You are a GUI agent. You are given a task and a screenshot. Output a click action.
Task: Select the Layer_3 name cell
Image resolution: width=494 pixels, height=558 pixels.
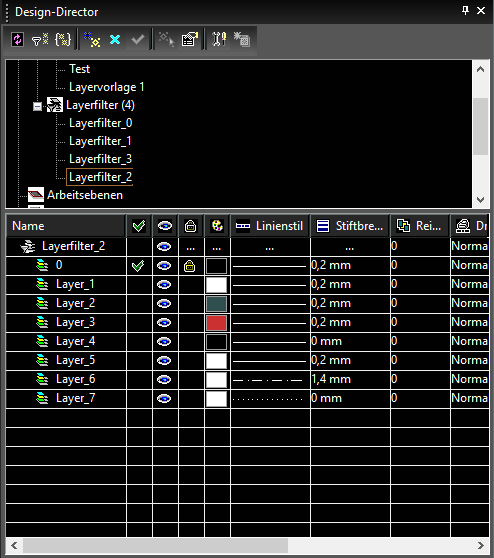point(66,322)
